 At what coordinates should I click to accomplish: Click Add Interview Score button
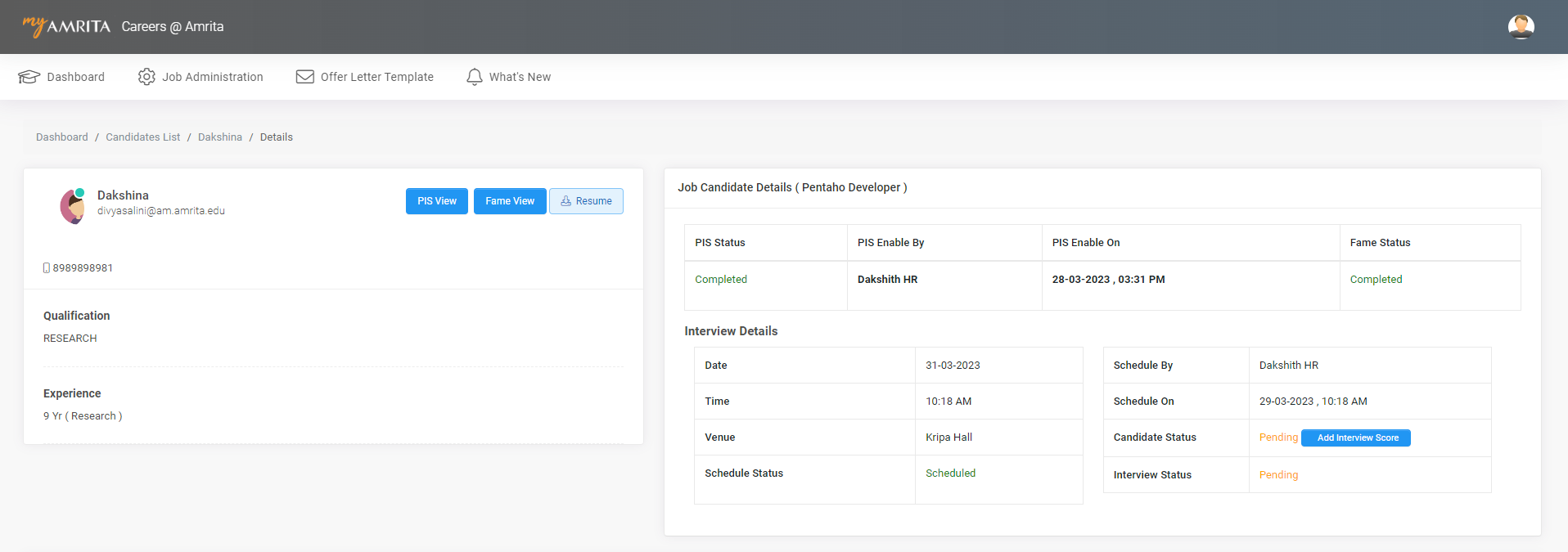pos(1356,438)
